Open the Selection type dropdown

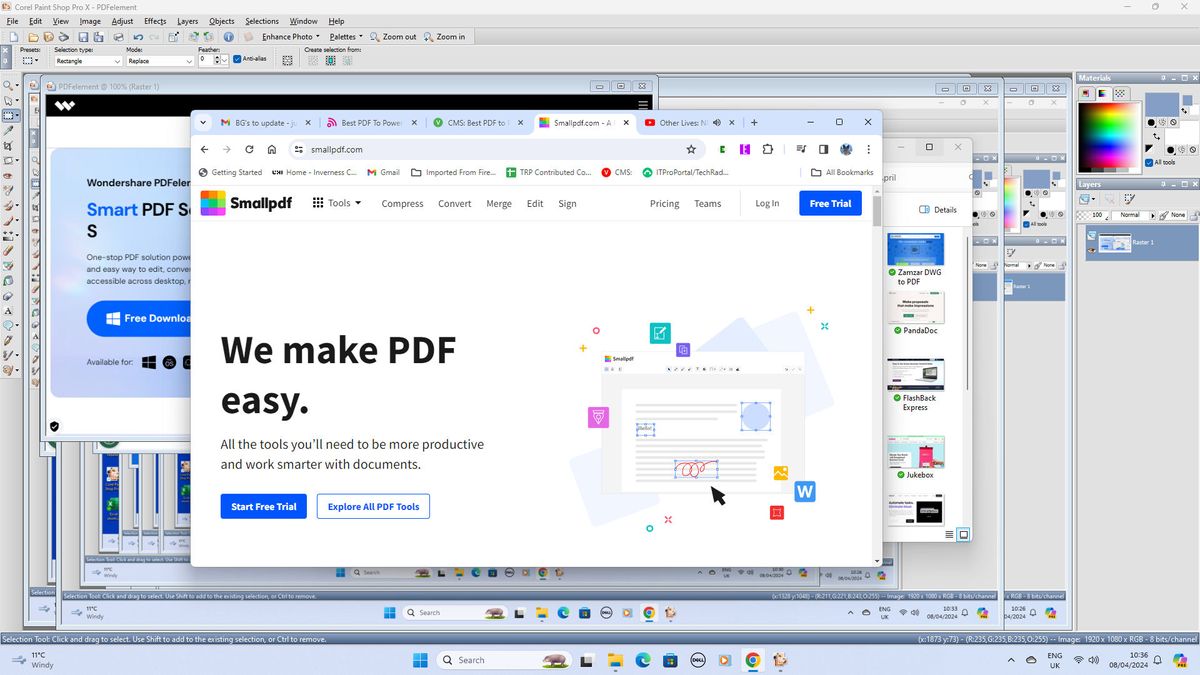tap(117, 60)
